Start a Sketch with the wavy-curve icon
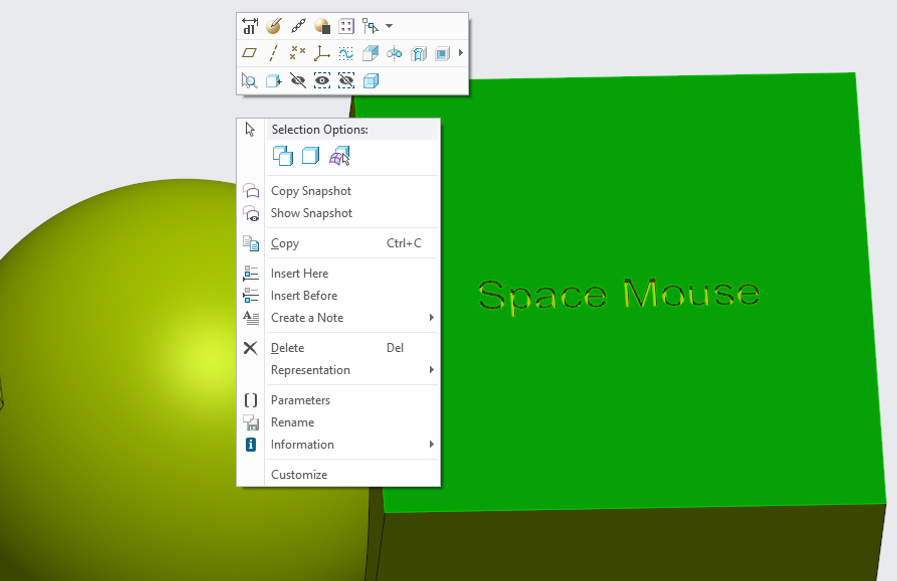Screen dimensions: 897x581 346,53
